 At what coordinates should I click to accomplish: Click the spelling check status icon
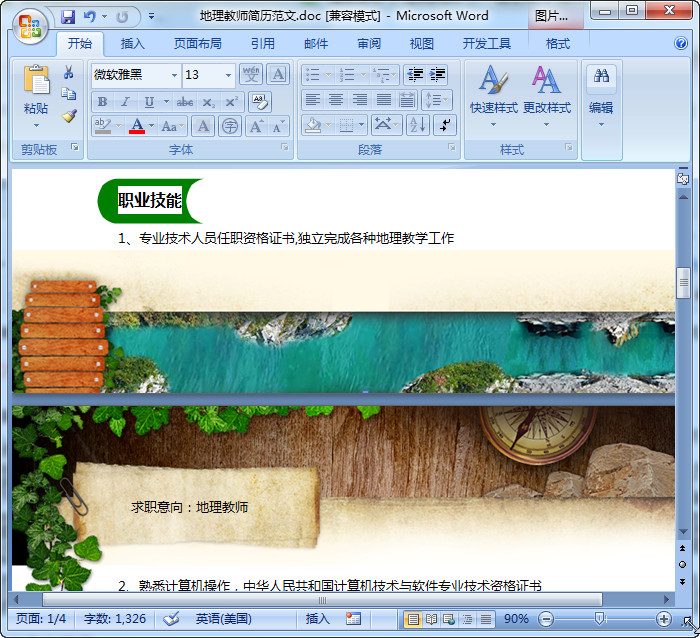click(x=171, y=619)
